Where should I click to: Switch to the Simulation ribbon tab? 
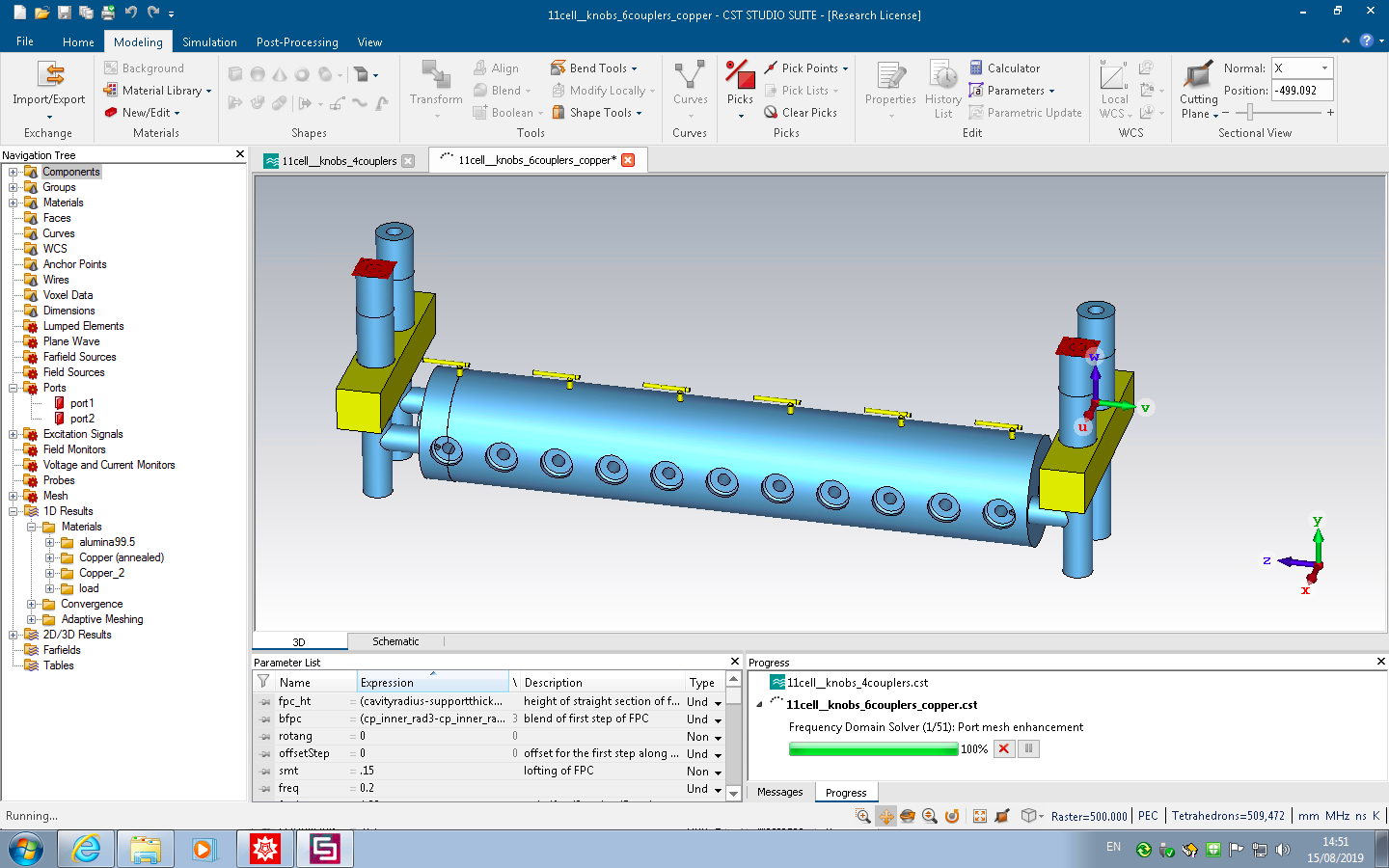click(209, 42)
